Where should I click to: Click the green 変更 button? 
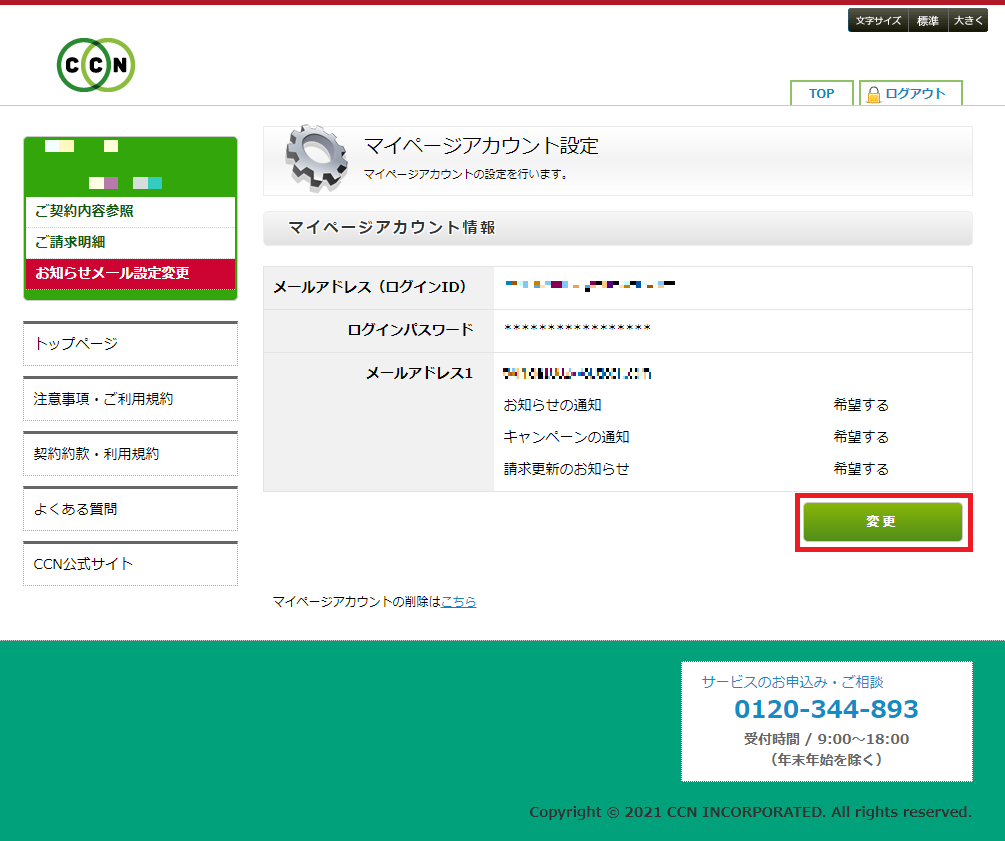tap(882, 521)
